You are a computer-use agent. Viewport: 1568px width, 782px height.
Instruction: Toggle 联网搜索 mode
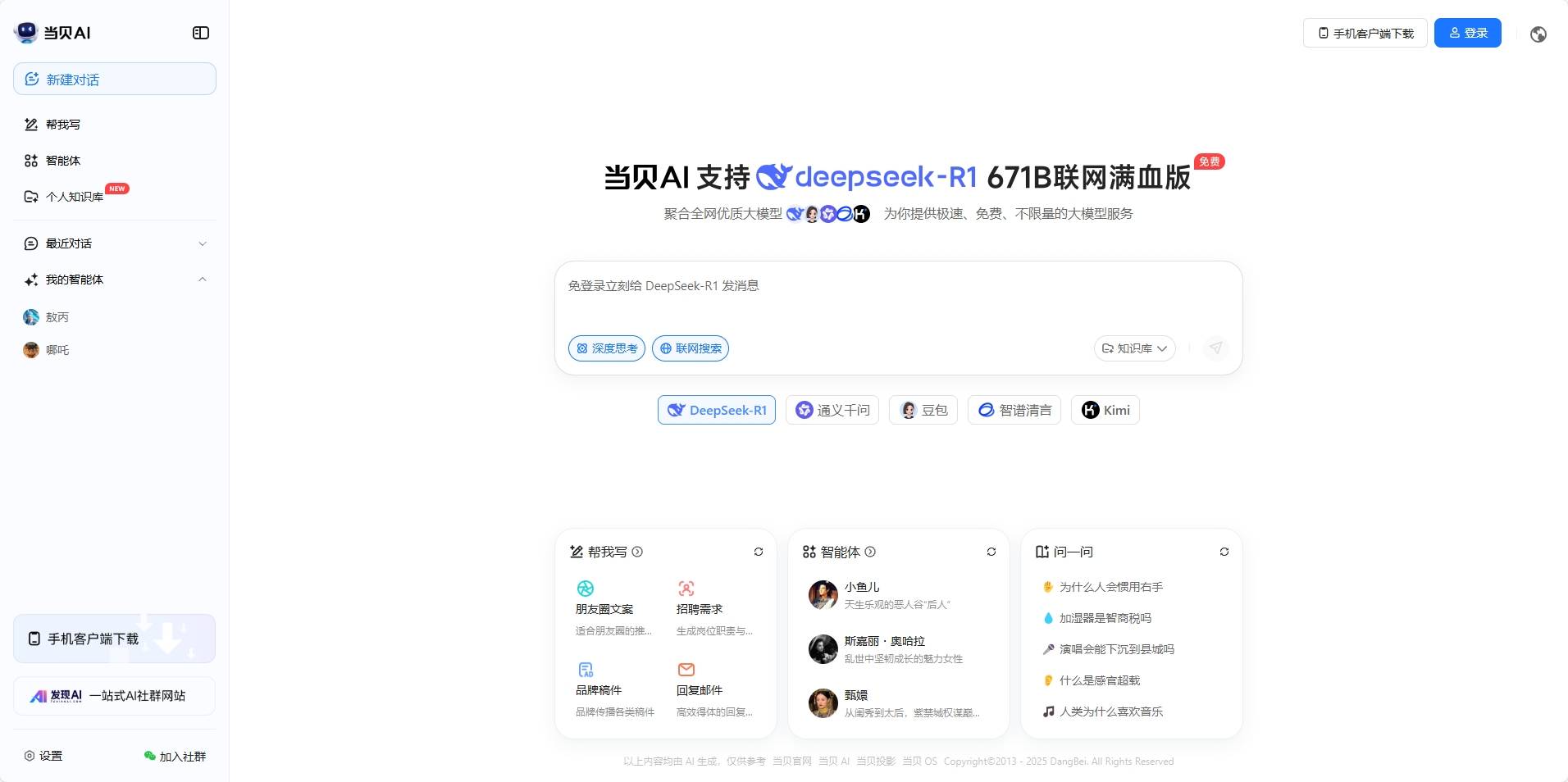click(691, 348)
